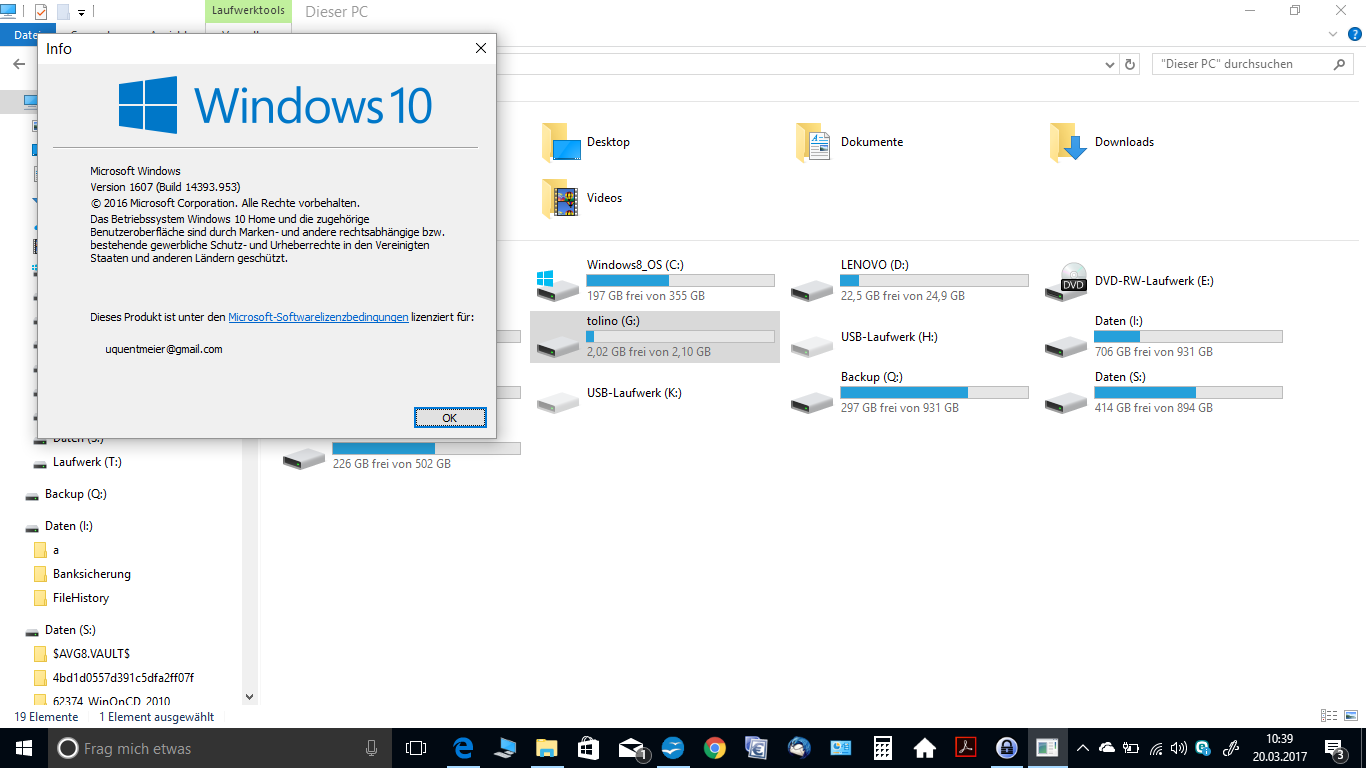Switch to large icons view layout

point(1350,716)
